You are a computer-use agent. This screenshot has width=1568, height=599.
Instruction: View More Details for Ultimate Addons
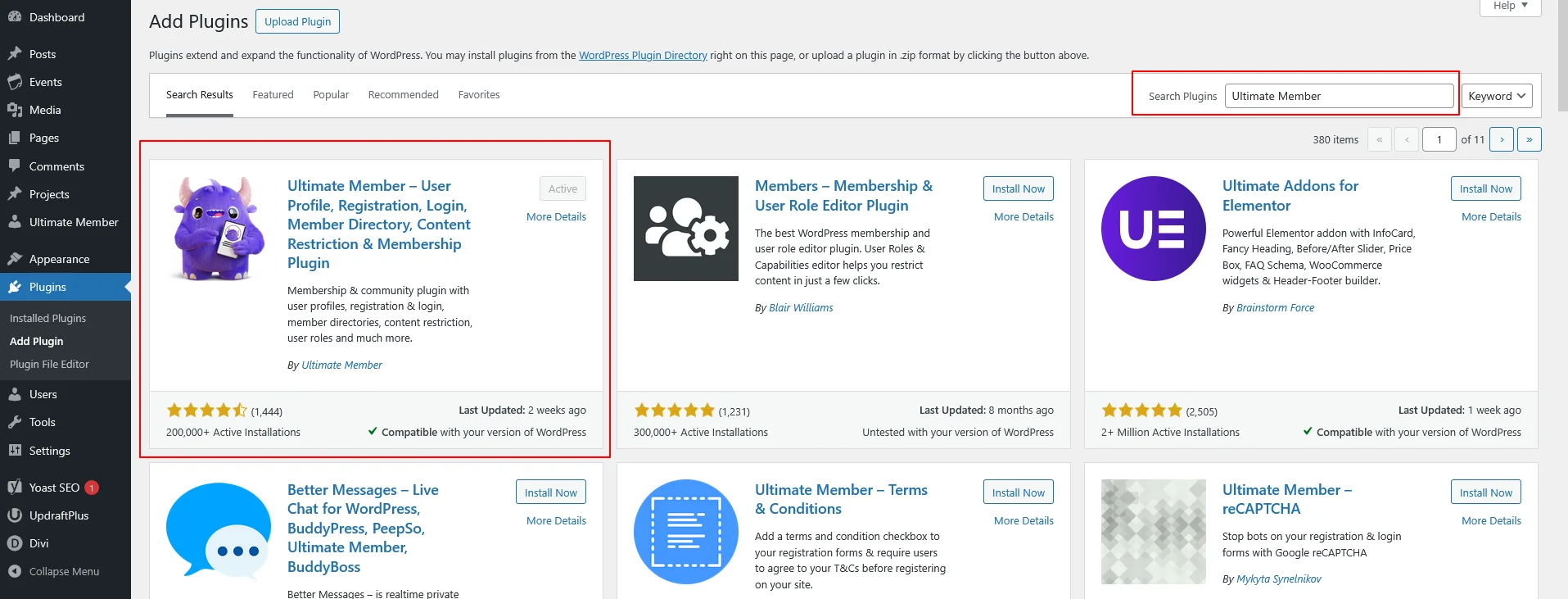tap(1491, 217)
